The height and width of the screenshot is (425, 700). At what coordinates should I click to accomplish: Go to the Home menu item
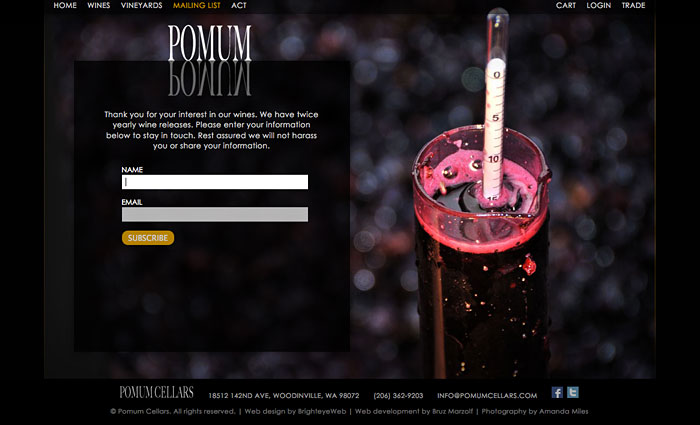[x=65, y=5]
